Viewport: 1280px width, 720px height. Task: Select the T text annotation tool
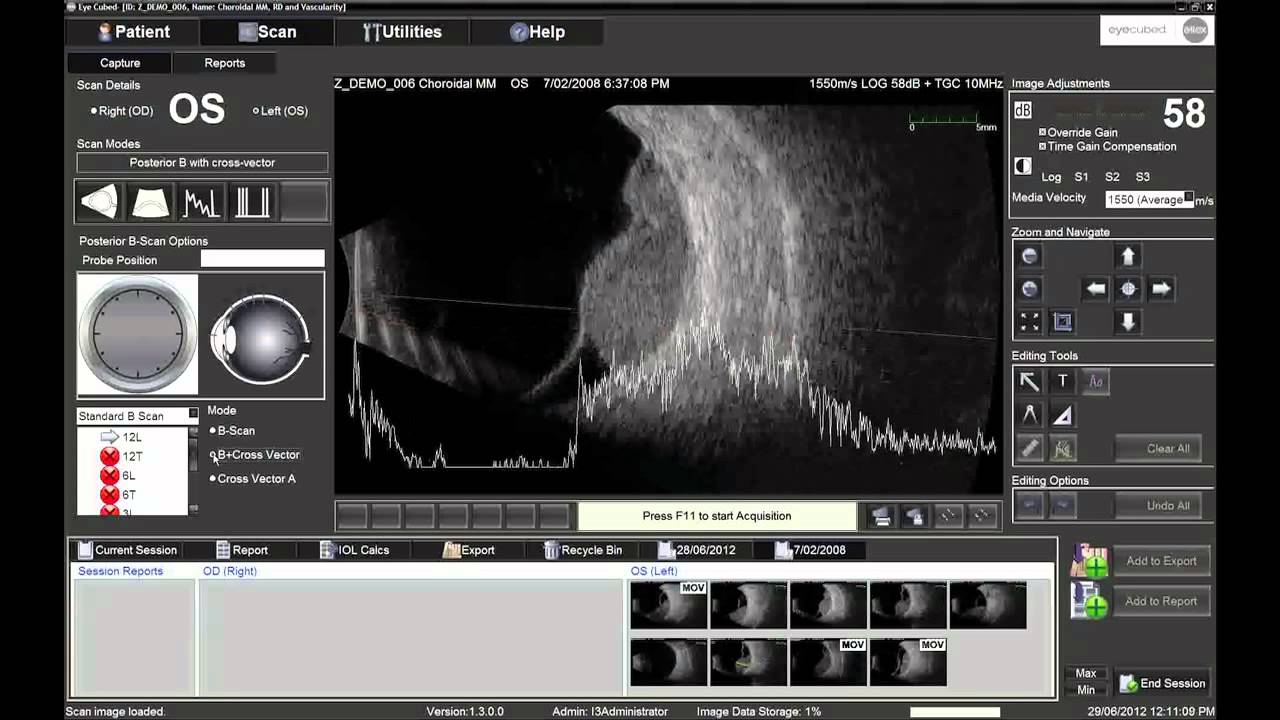1062,381
